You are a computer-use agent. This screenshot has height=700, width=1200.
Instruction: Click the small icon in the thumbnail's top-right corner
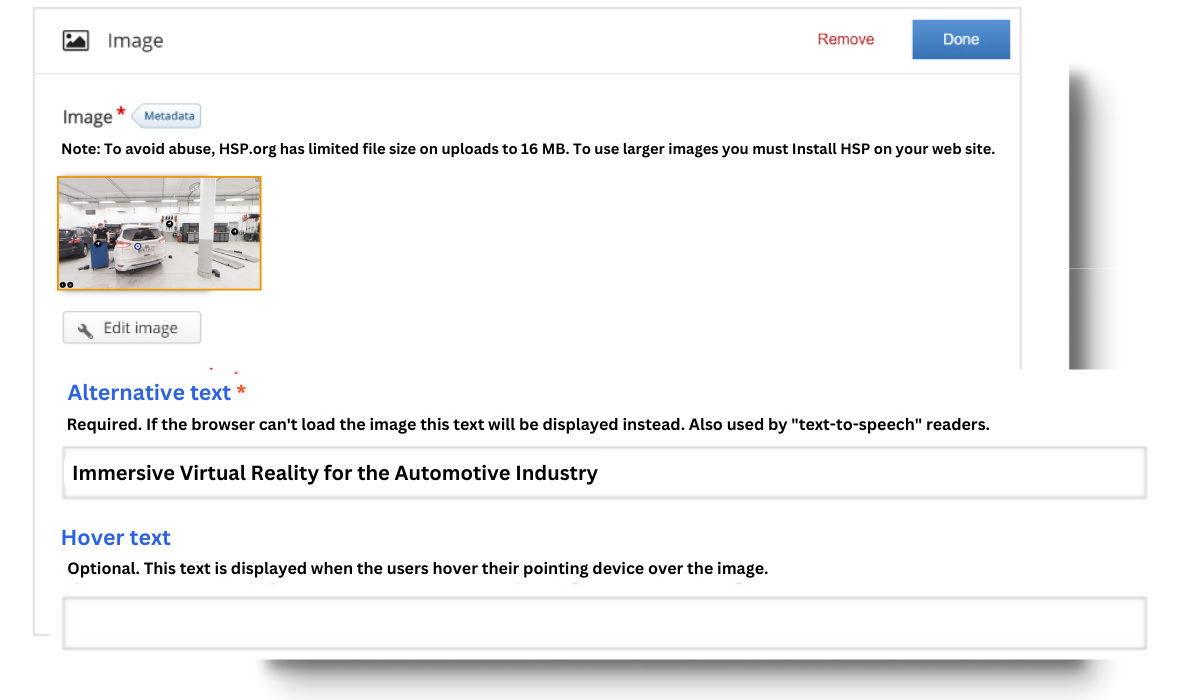(258, 178)
